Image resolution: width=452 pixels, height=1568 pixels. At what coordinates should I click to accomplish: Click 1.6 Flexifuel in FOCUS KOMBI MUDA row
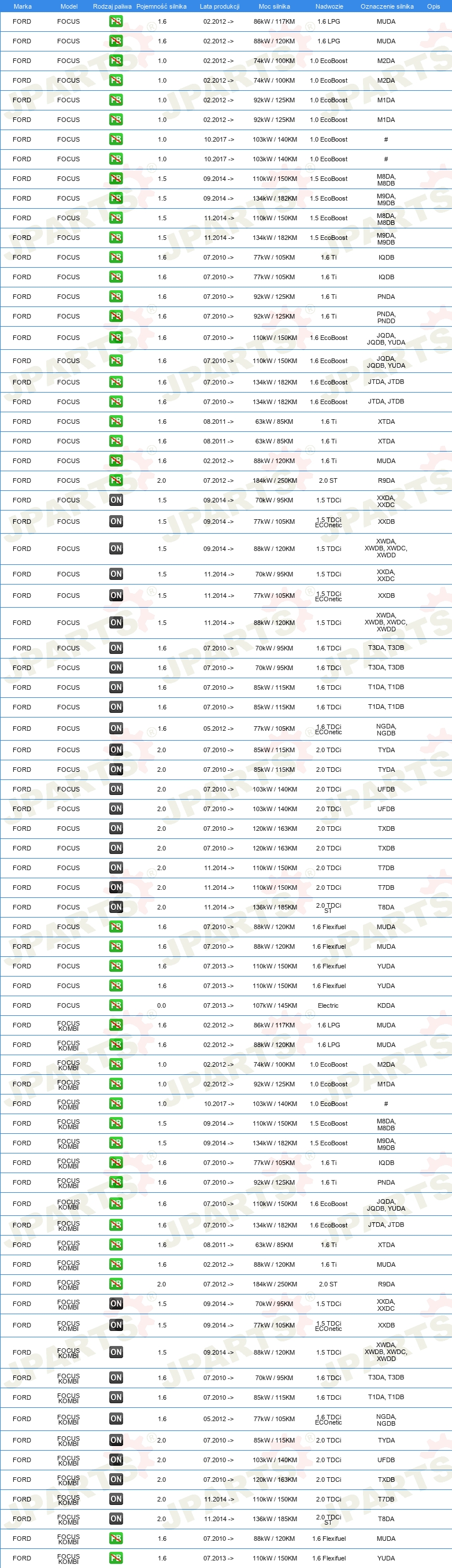tap(328, 1539)
